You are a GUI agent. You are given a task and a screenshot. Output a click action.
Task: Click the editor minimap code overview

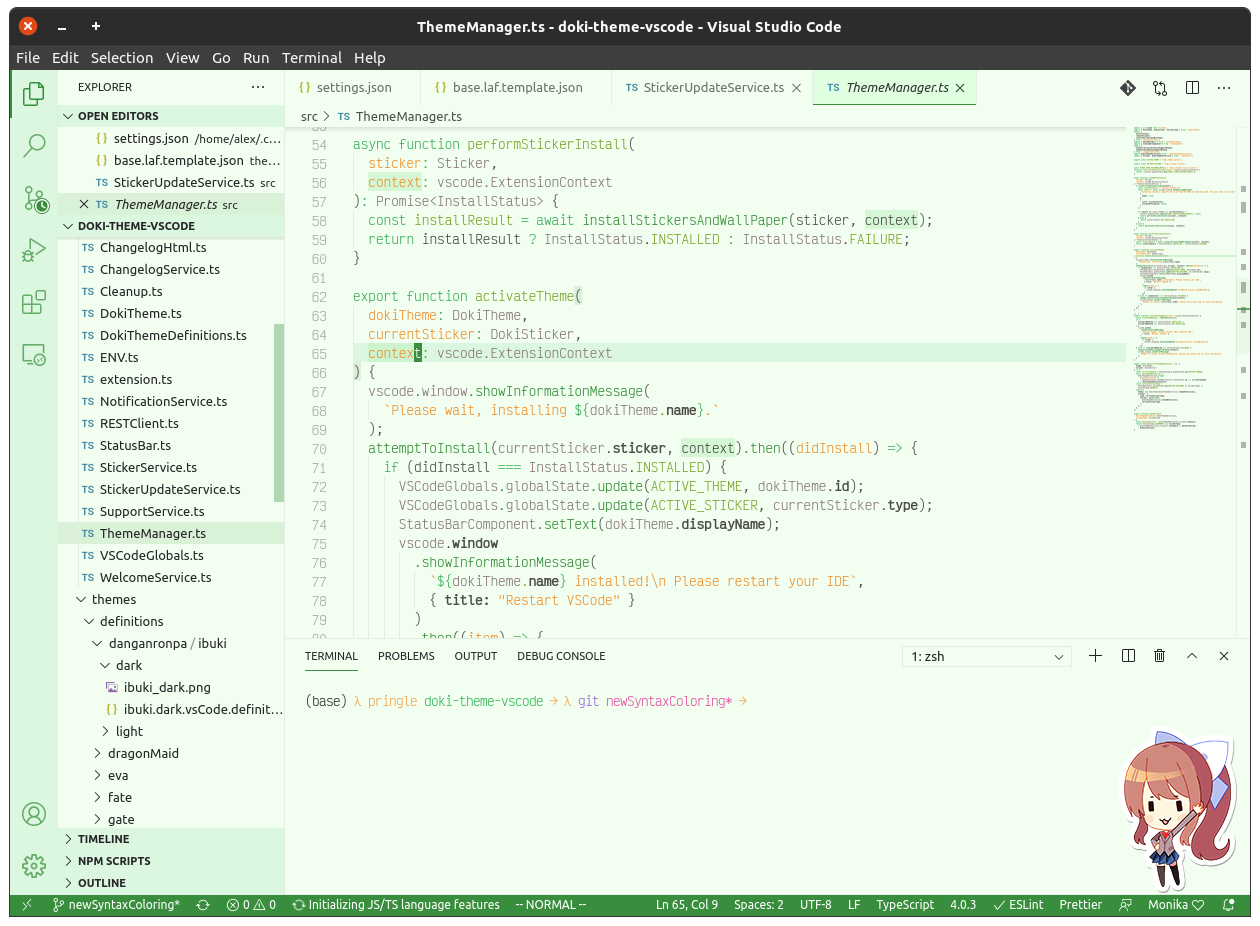click(1184, 280)
